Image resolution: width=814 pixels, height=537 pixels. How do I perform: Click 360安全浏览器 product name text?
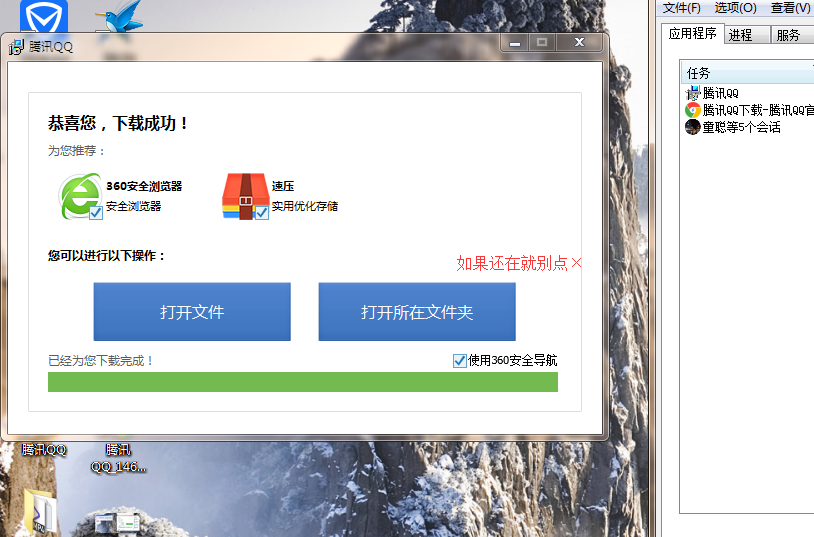tap(144, 186)
